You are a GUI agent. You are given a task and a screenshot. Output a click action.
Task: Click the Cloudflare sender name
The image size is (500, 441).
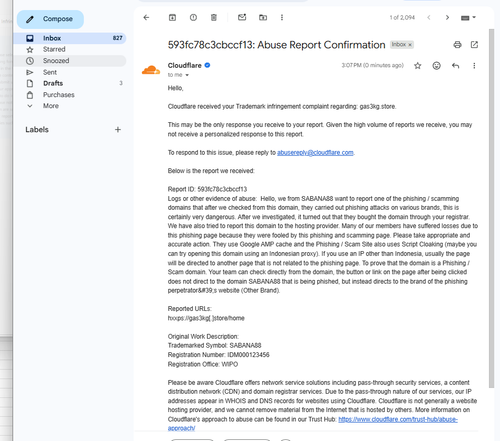[x=185, y=65]
